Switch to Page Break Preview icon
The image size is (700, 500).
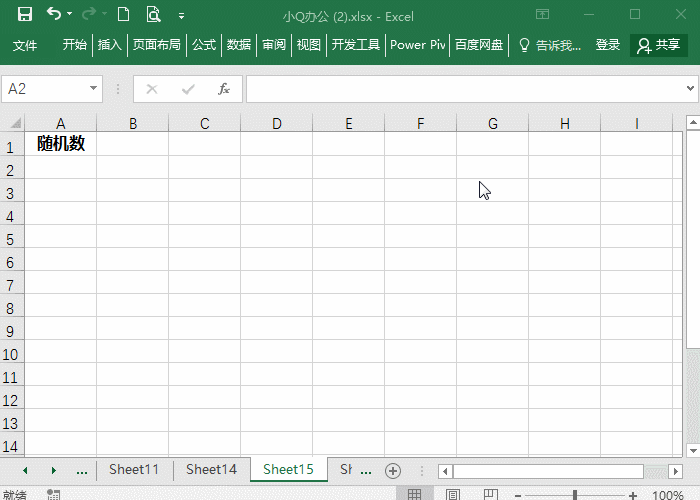point(491,494)
